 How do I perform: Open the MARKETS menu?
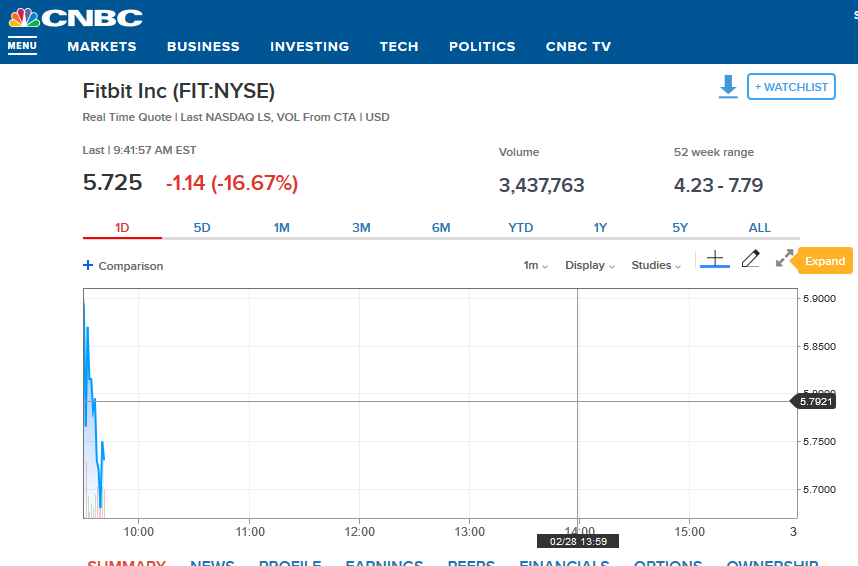pos(102,47)
